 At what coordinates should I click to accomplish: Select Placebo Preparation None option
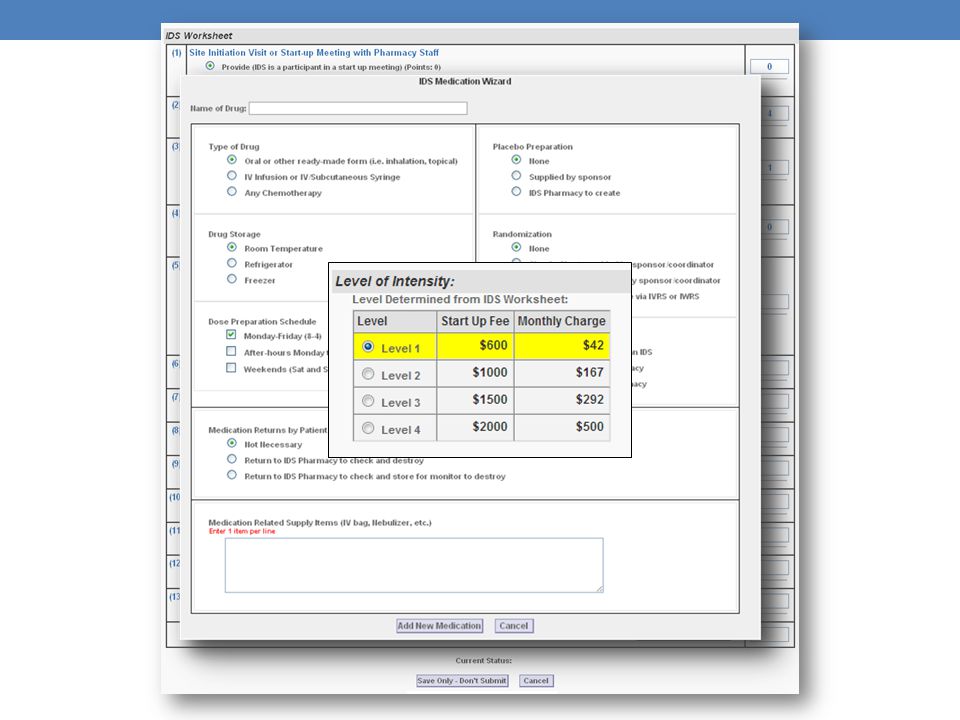[x=516, y=160]
